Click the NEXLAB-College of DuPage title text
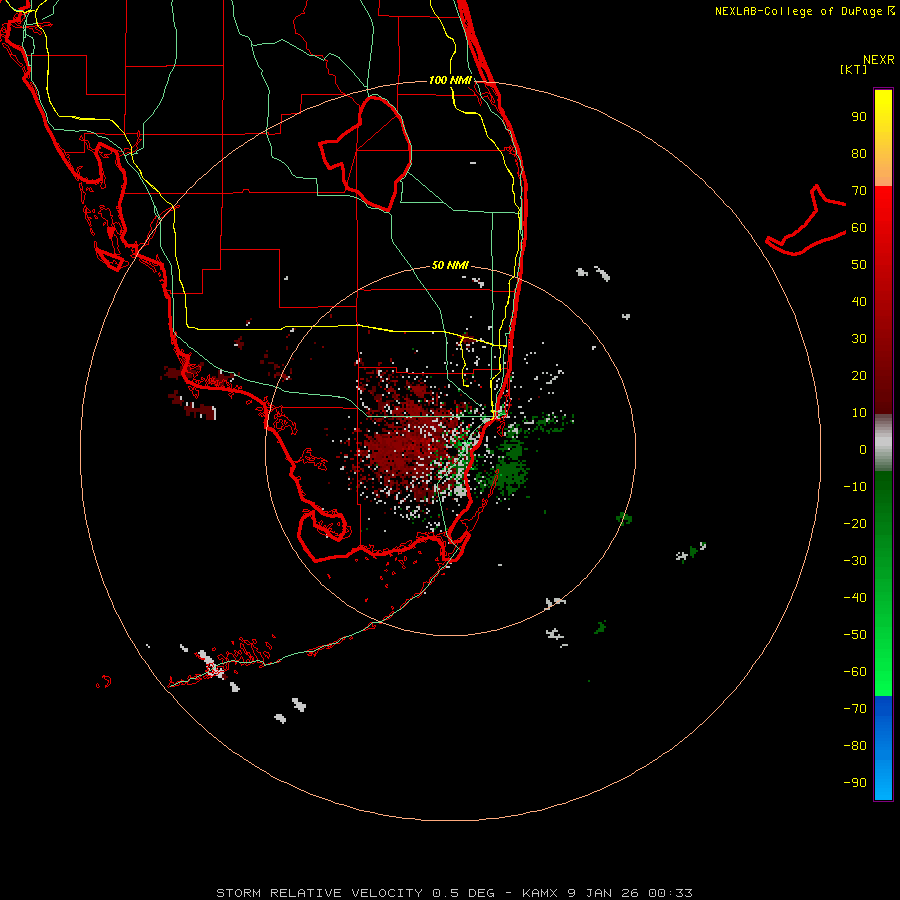Viewport: 900px width, 900px height. (804, 11)
